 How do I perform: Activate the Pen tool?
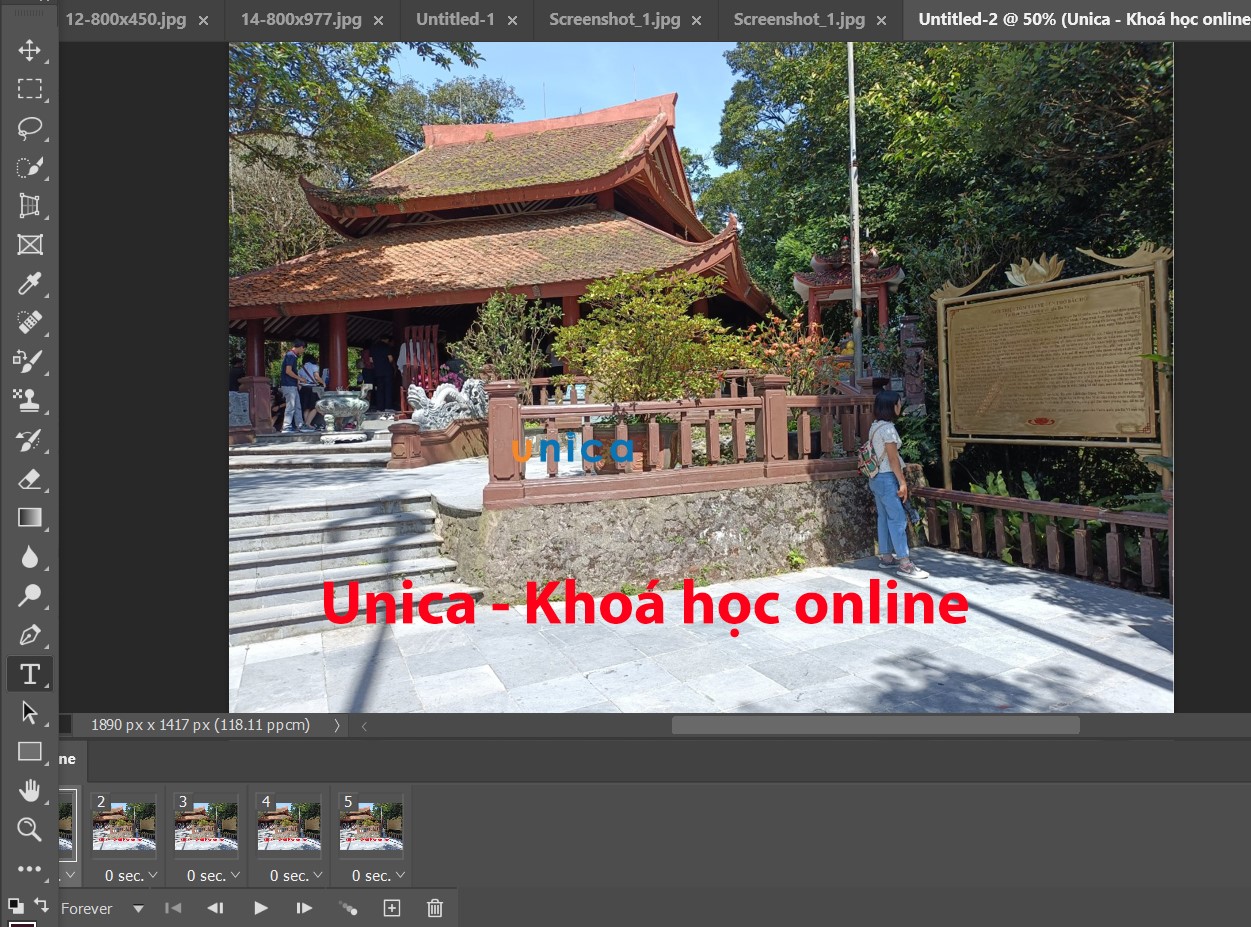pyautogui.click(x=29, y=635)
